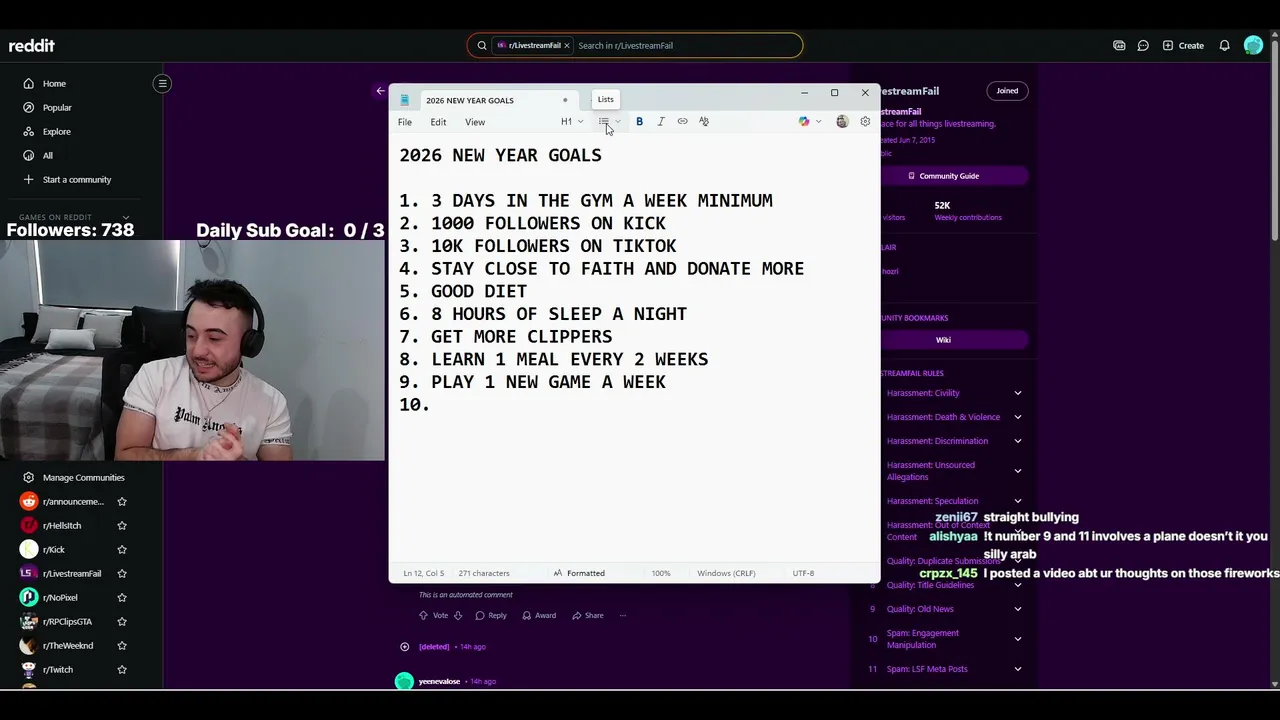The width and height of the screenshot is (1280, 720).
Task: Give an award to the automated comment
Action: 539,616
